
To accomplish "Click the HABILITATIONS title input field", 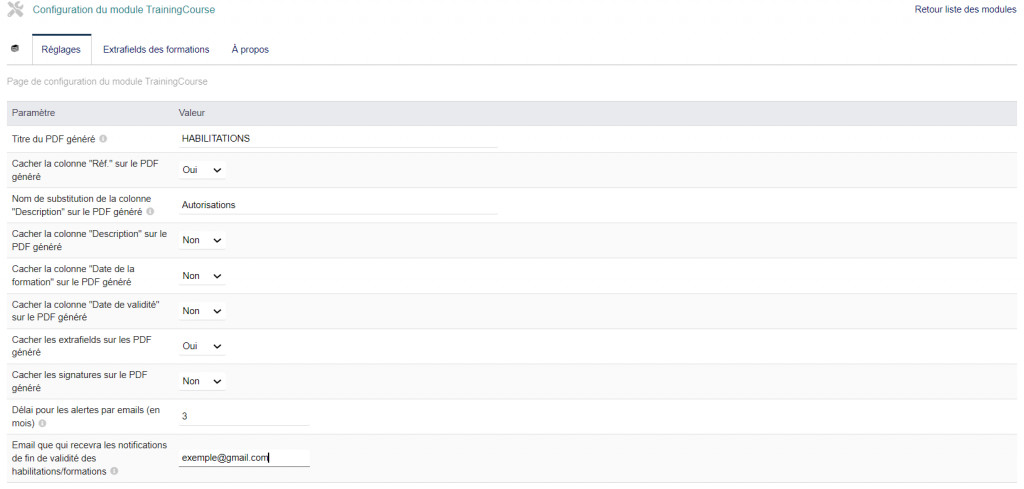I will click(x=338, y=138).
